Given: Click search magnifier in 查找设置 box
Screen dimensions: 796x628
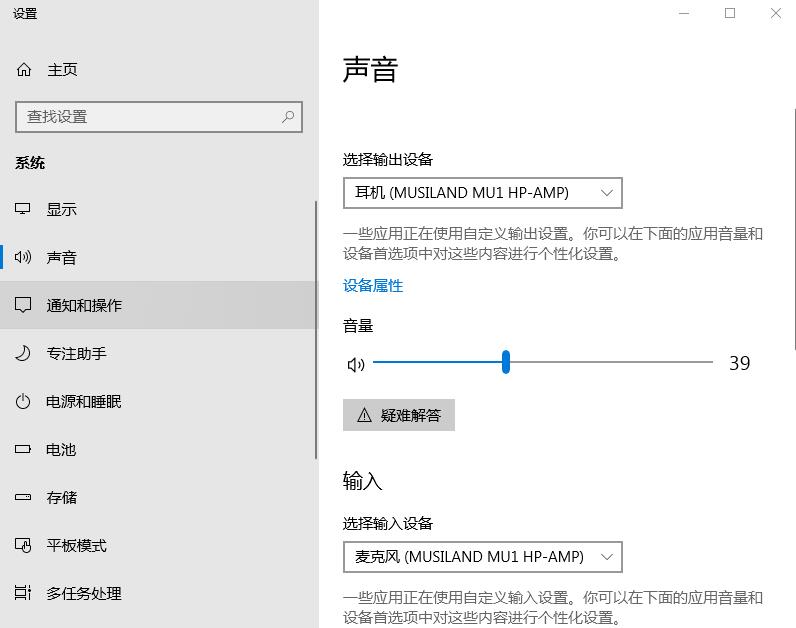Looking at the screenshot, I should click(x=288, y=117).
